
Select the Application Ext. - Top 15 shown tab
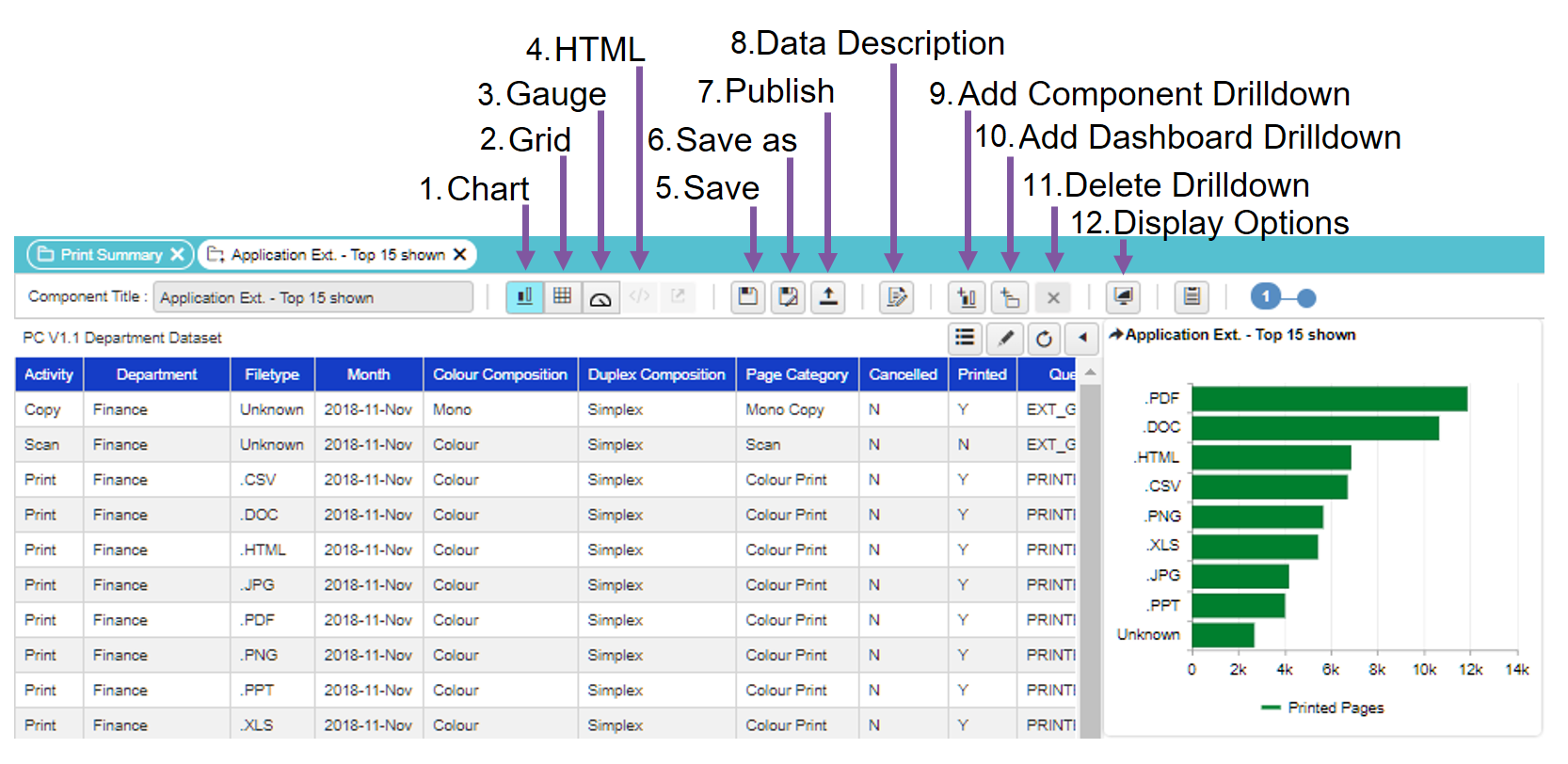(338, 255)
